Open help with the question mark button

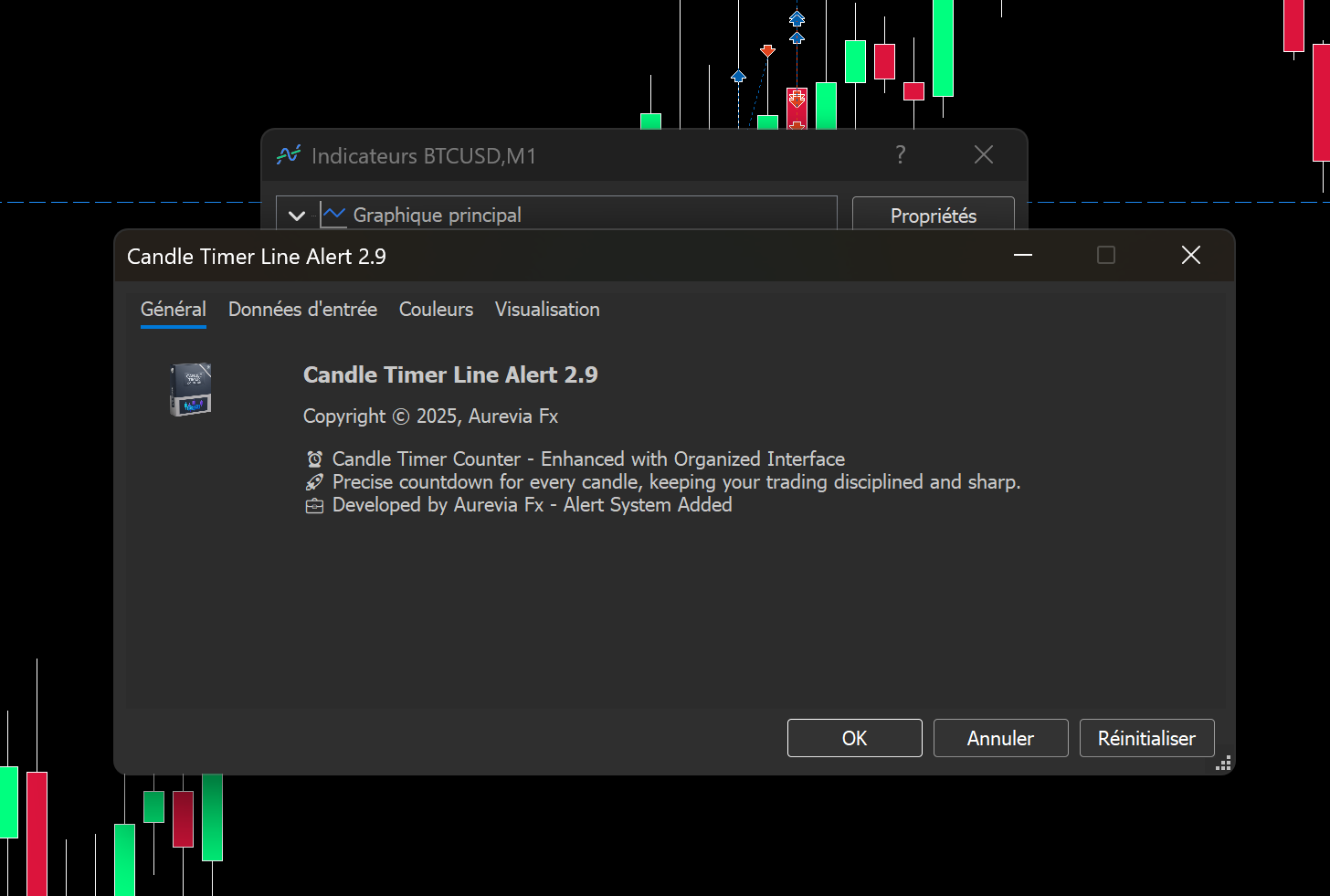point(901,155)
